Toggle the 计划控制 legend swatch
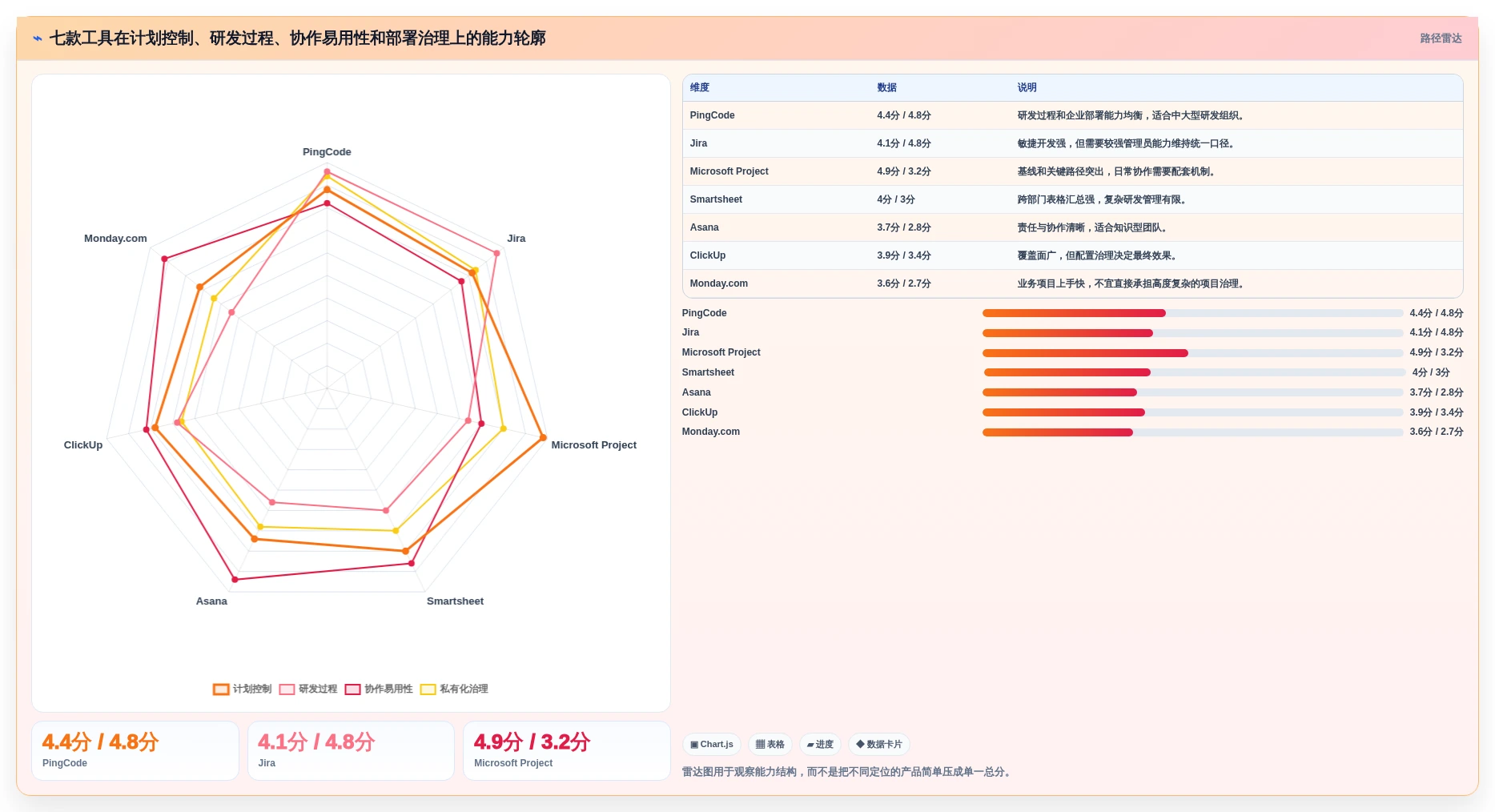The image size is (1495, 812). pos(221,689)
